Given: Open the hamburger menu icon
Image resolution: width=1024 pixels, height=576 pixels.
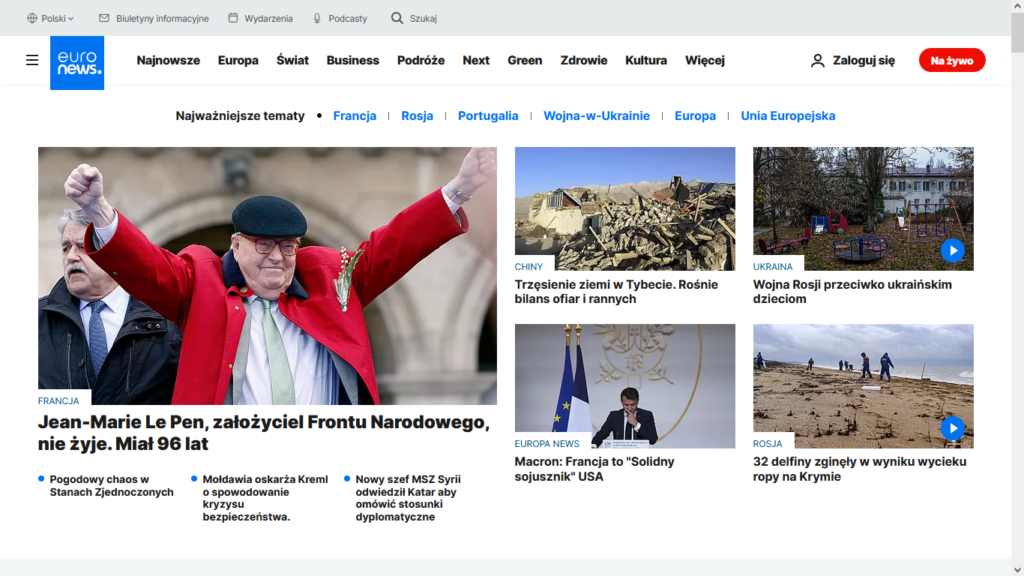Looking at the screenshot, I should coord(32,60).
